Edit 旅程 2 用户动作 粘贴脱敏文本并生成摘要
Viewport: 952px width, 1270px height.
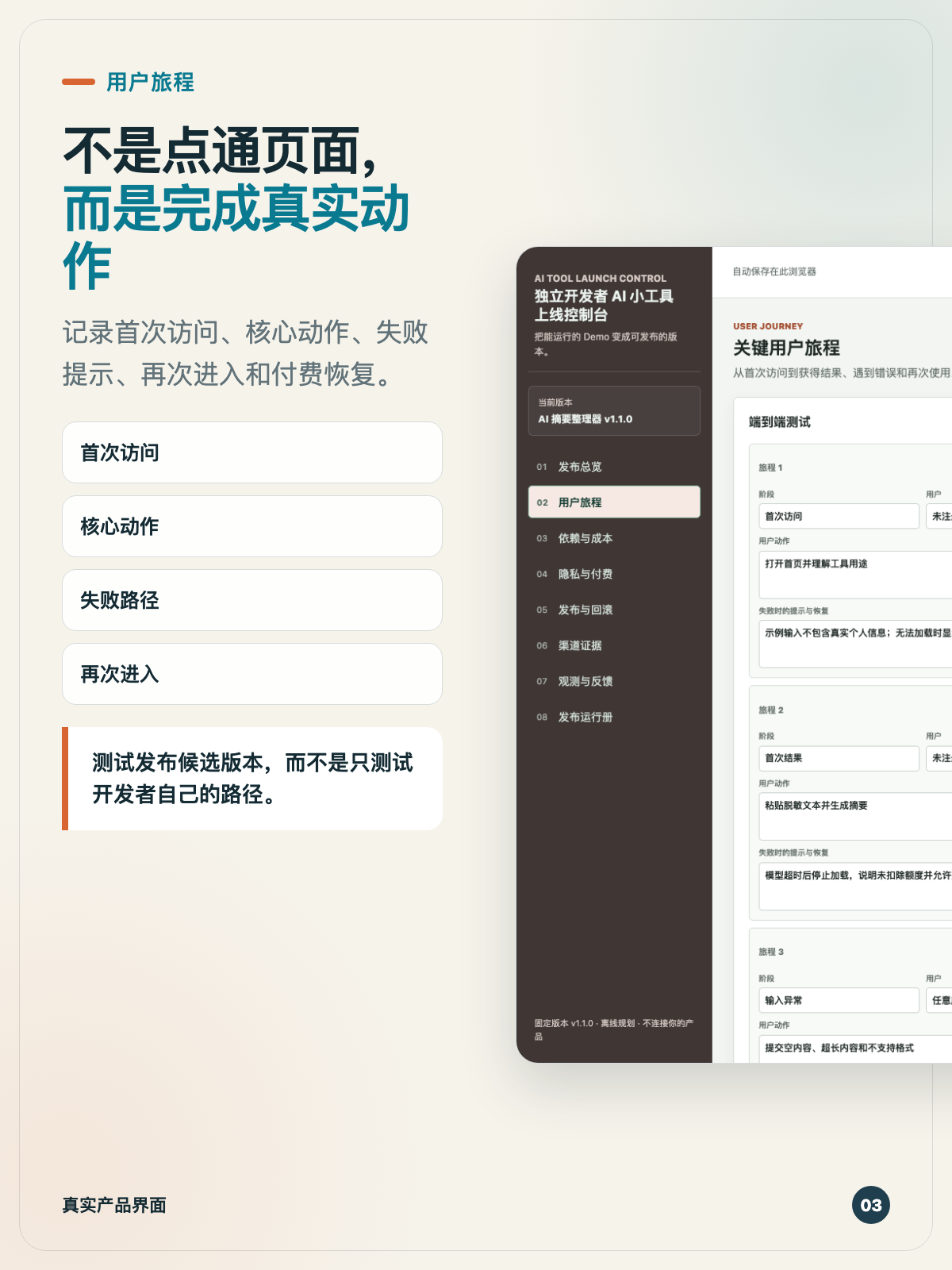pyautogui.click(x=855, y=816)
